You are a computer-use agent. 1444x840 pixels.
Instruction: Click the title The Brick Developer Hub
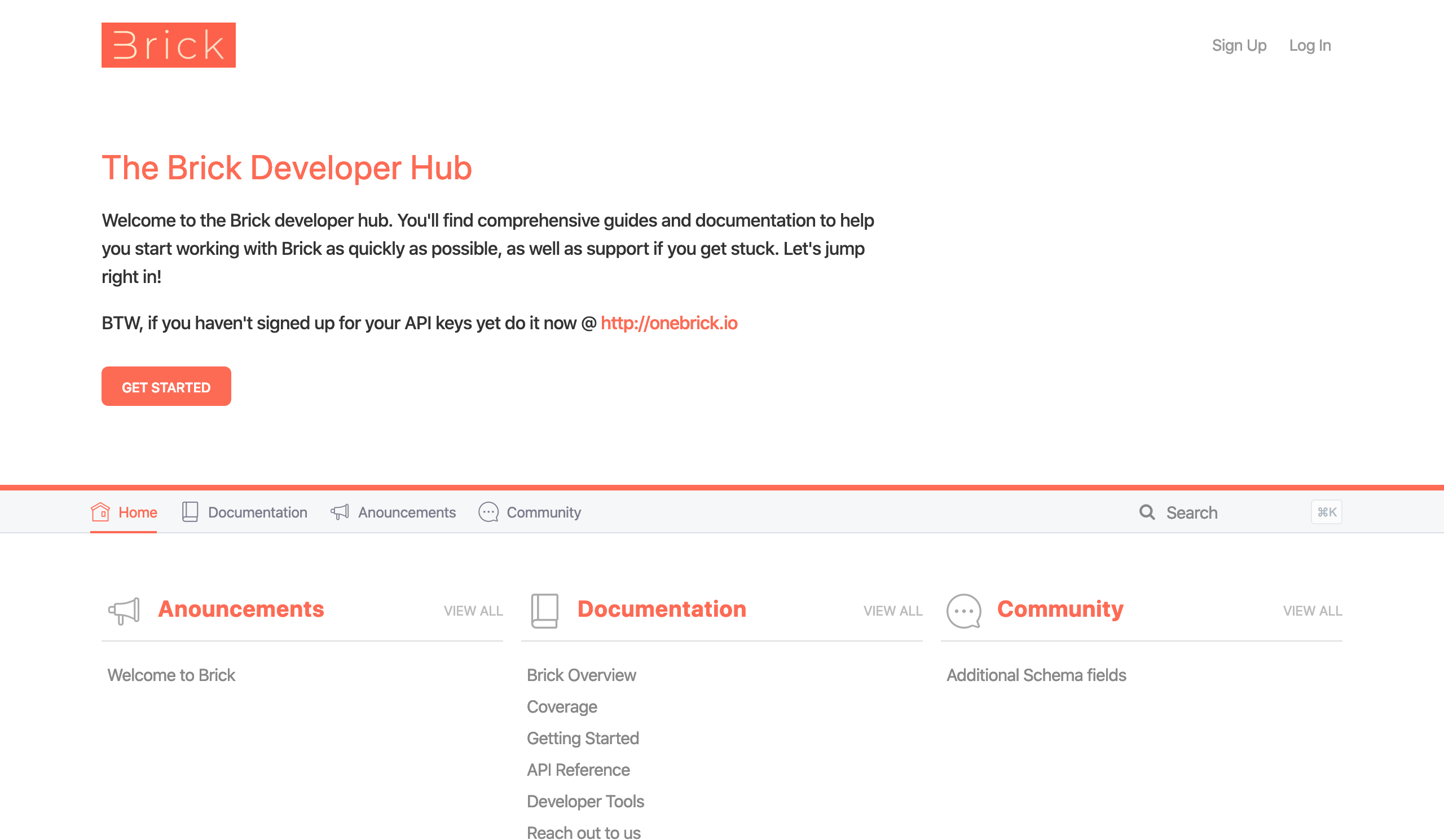pos(287,168)
